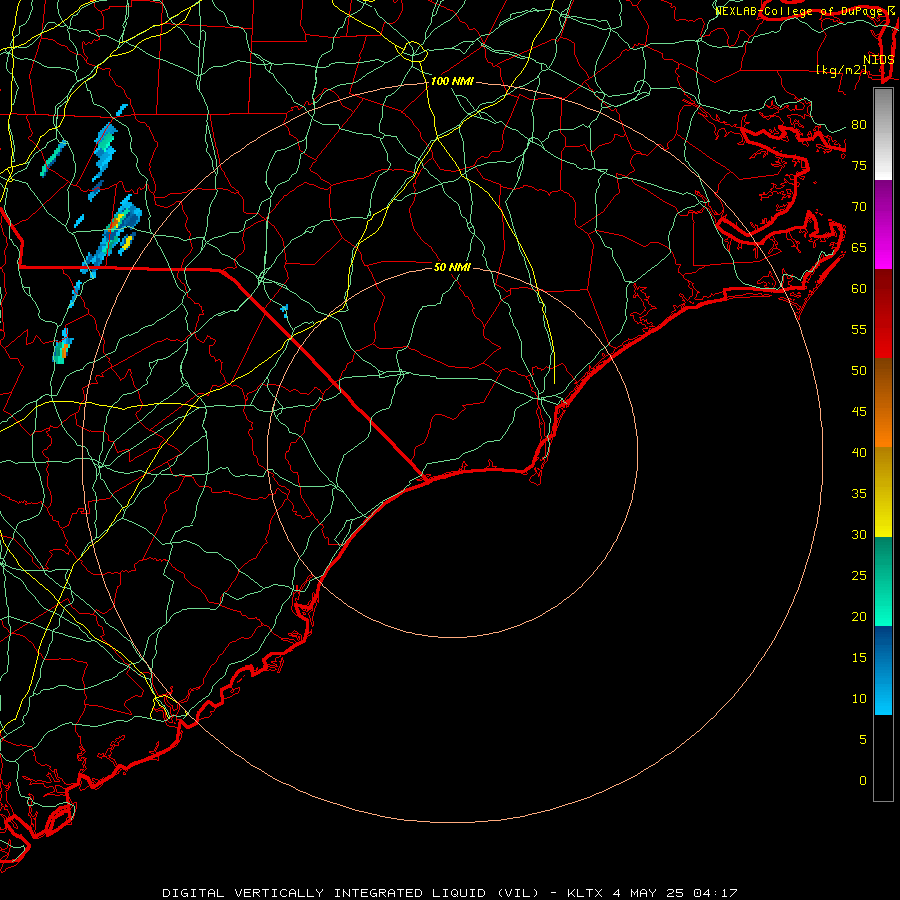The height and width of the screenshot is (900, 900).
Task: Click the 25 value on the color scale
Action: pyautogui.click(x=859, y=576)
